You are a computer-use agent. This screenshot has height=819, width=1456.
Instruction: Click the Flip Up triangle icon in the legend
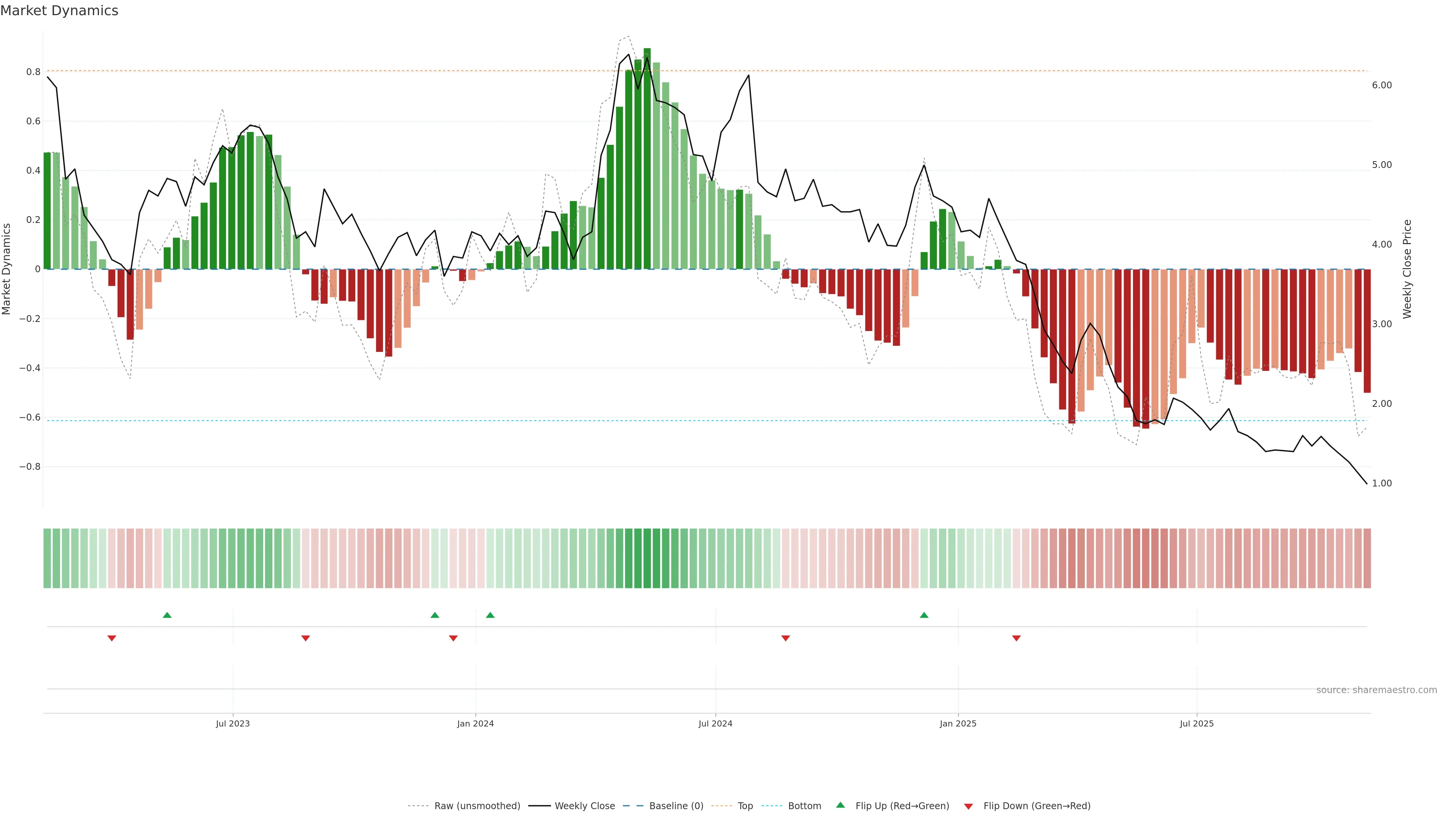coord(841,805)
